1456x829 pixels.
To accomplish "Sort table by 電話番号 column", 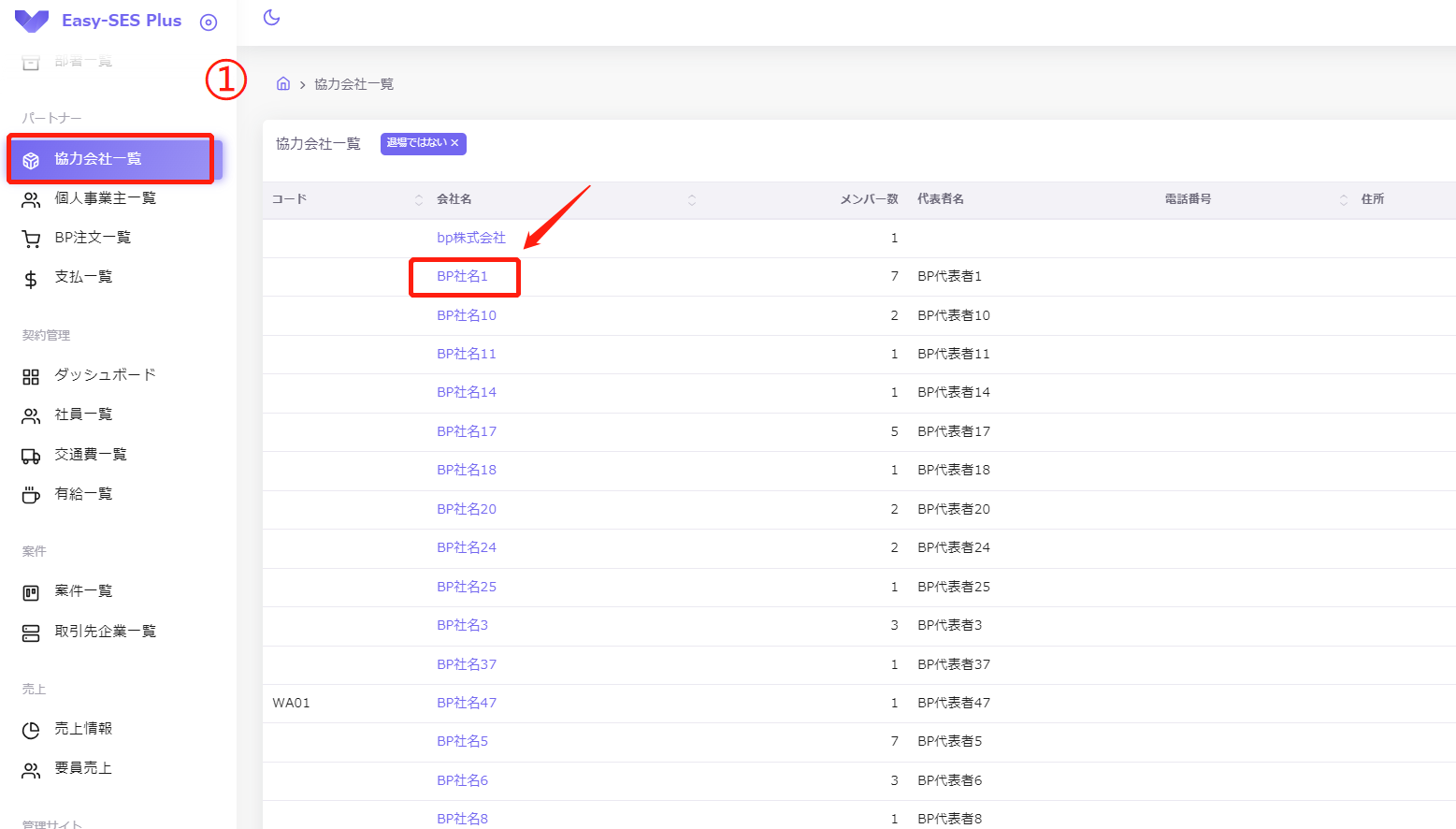I will [1343, 199].
